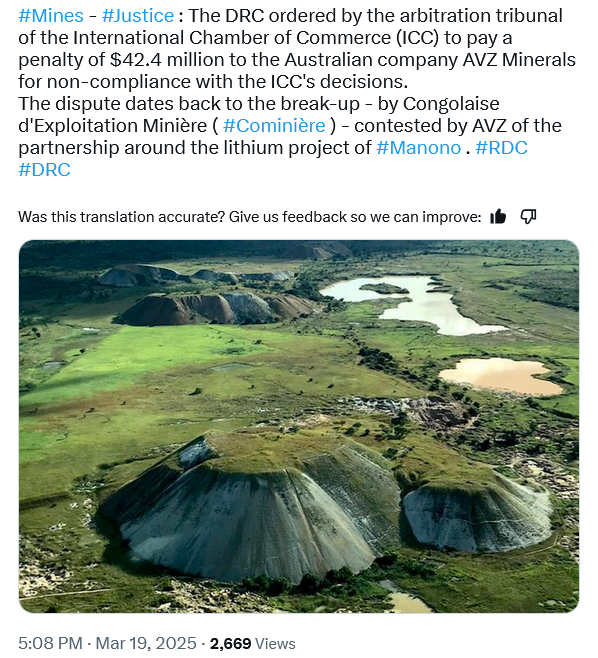598x658 pixels.
Task: Click the brown pond in the photo
Action: [501, 376]
